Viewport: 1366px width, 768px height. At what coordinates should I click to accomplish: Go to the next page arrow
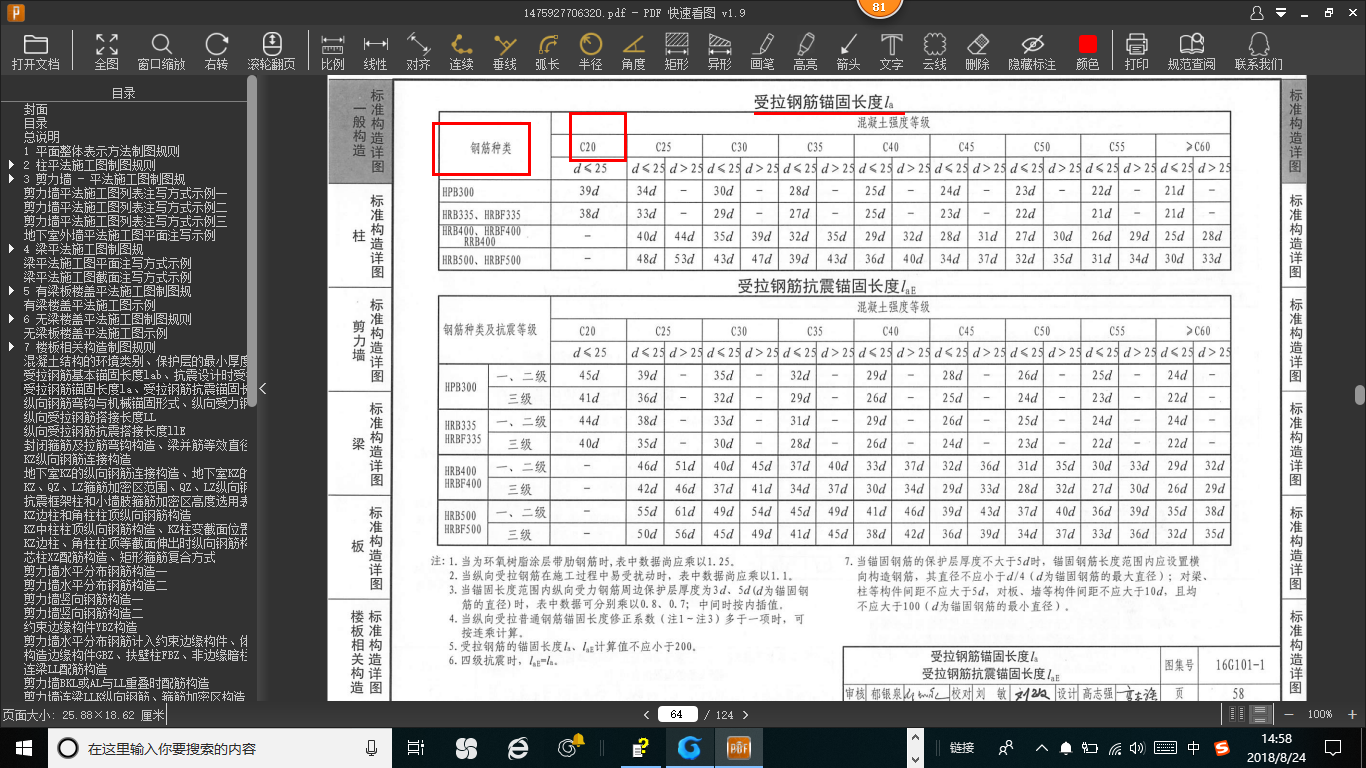click(x=745, y=714)
